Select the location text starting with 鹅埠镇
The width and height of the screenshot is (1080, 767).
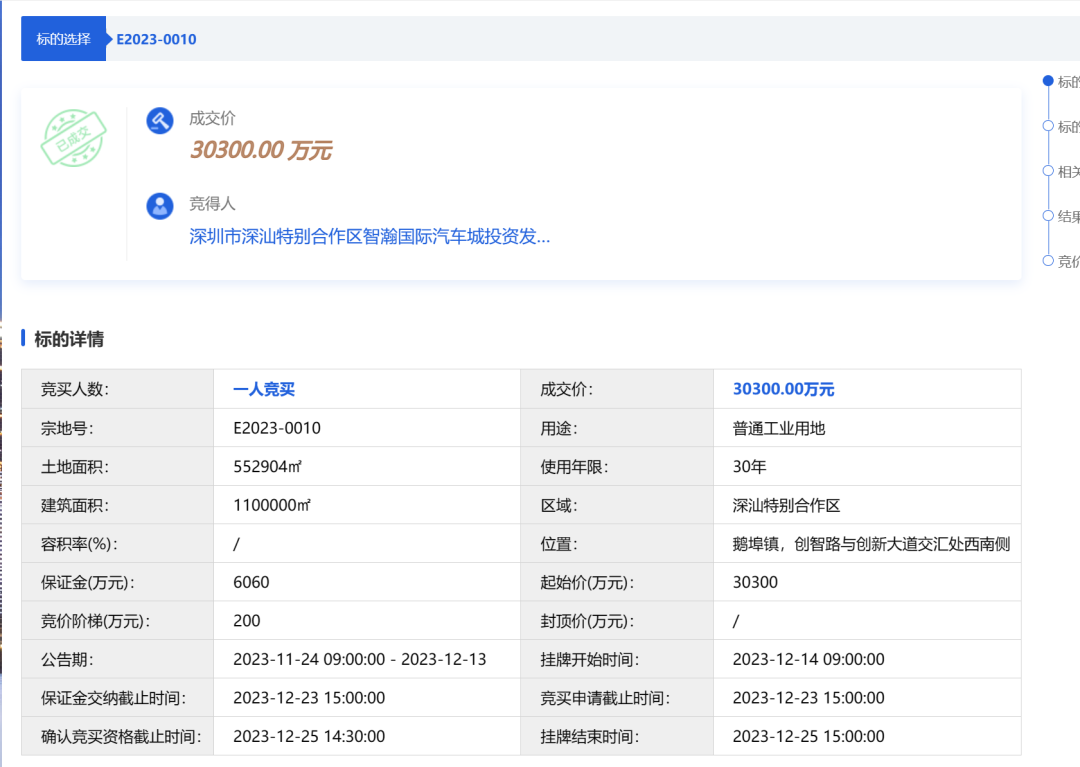coord(870,544)
